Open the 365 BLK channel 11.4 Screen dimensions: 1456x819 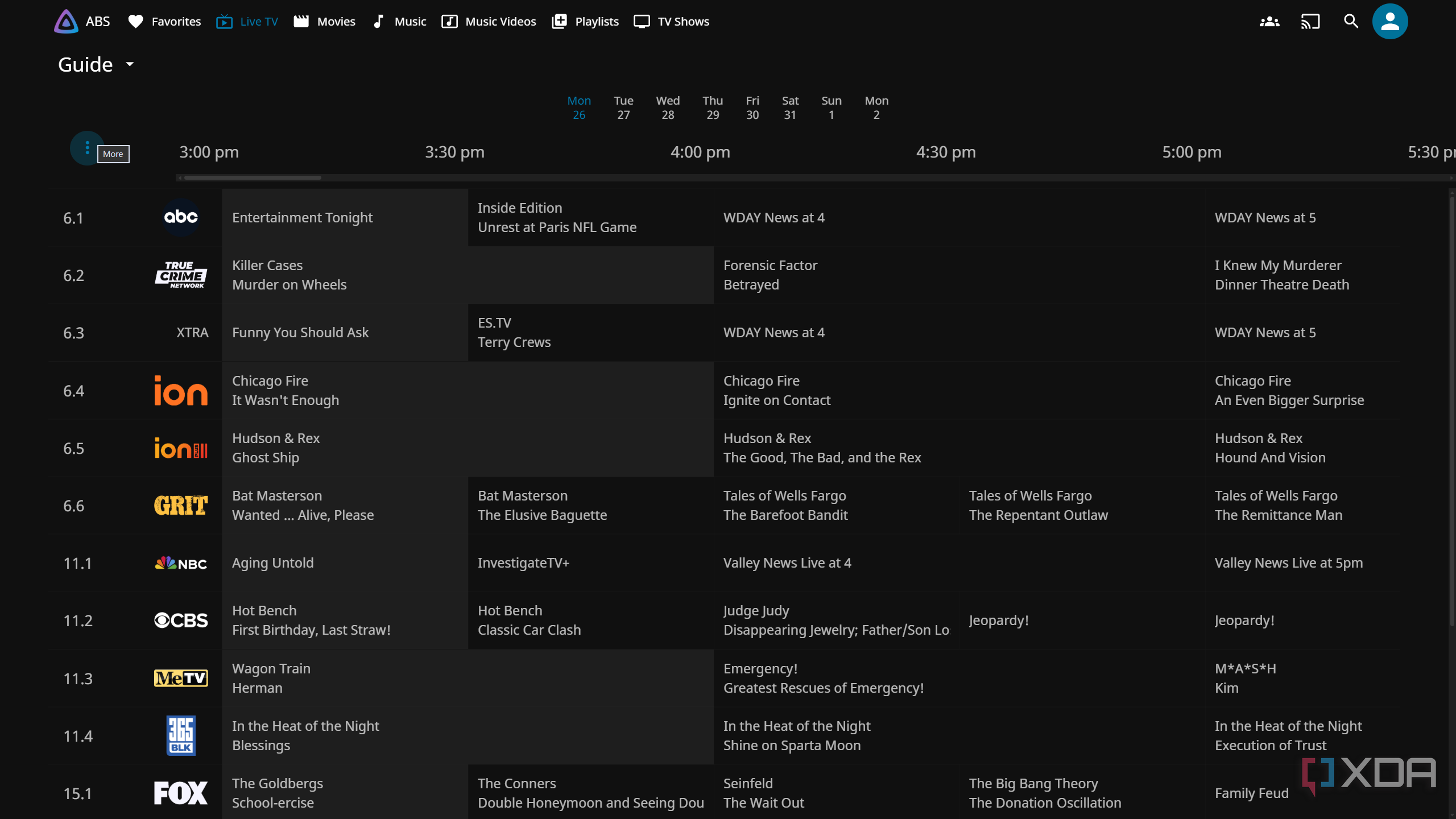(x=181, y=736)
